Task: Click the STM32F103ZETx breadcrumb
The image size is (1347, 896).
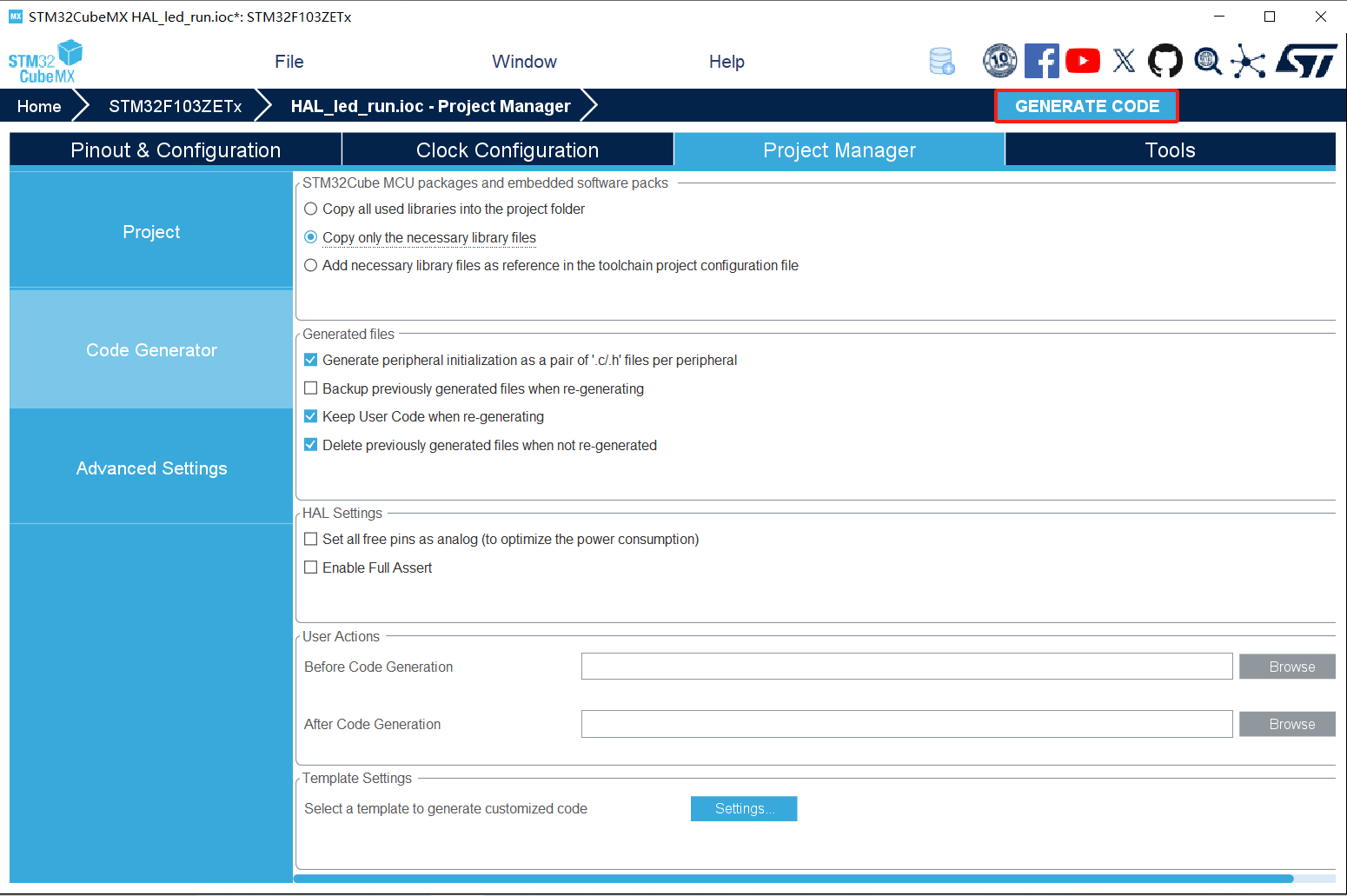Action: [x=175, y=106]
